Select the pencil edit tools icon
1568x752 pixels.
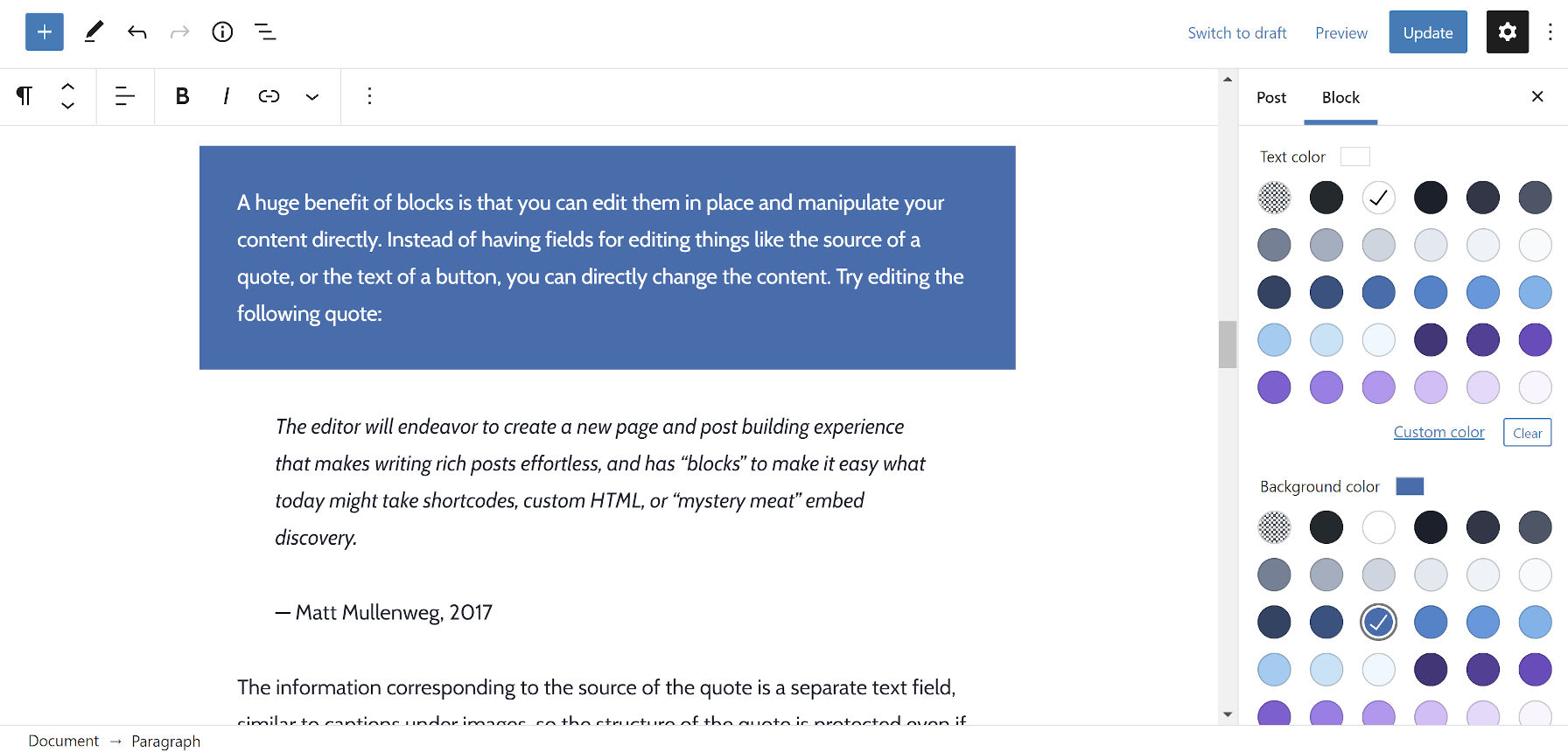[x=94, y=32]
